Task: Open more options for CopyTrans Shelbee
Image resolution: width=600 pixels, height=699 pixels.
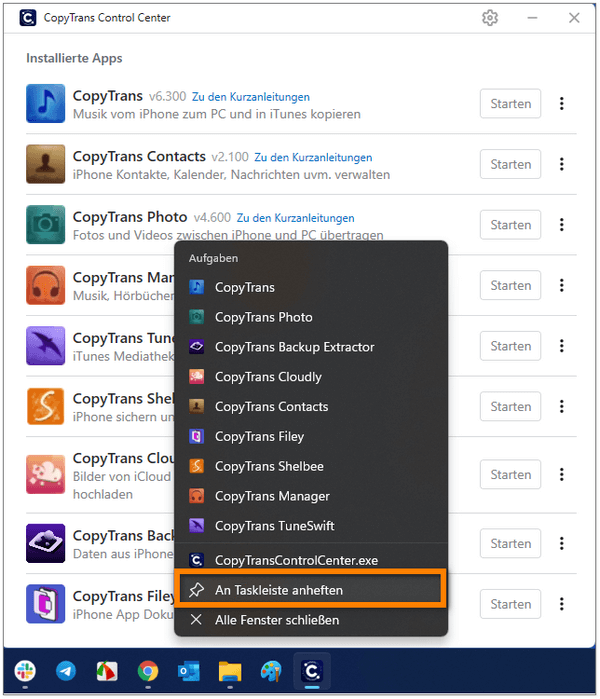Action: click(562, 407)
